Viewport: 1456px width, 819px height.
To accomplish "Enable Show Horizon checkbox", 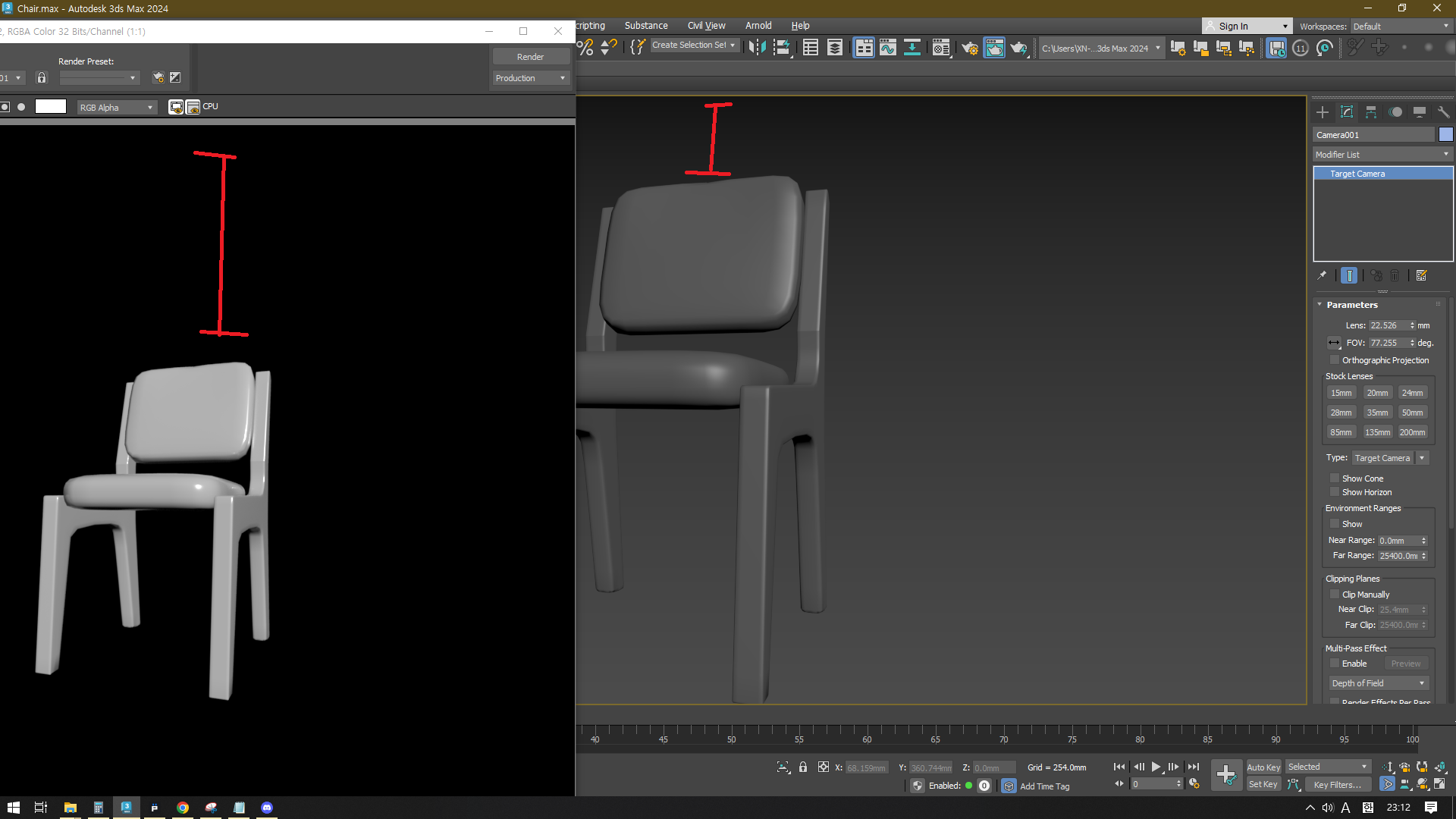I will tap(1335, 492).
